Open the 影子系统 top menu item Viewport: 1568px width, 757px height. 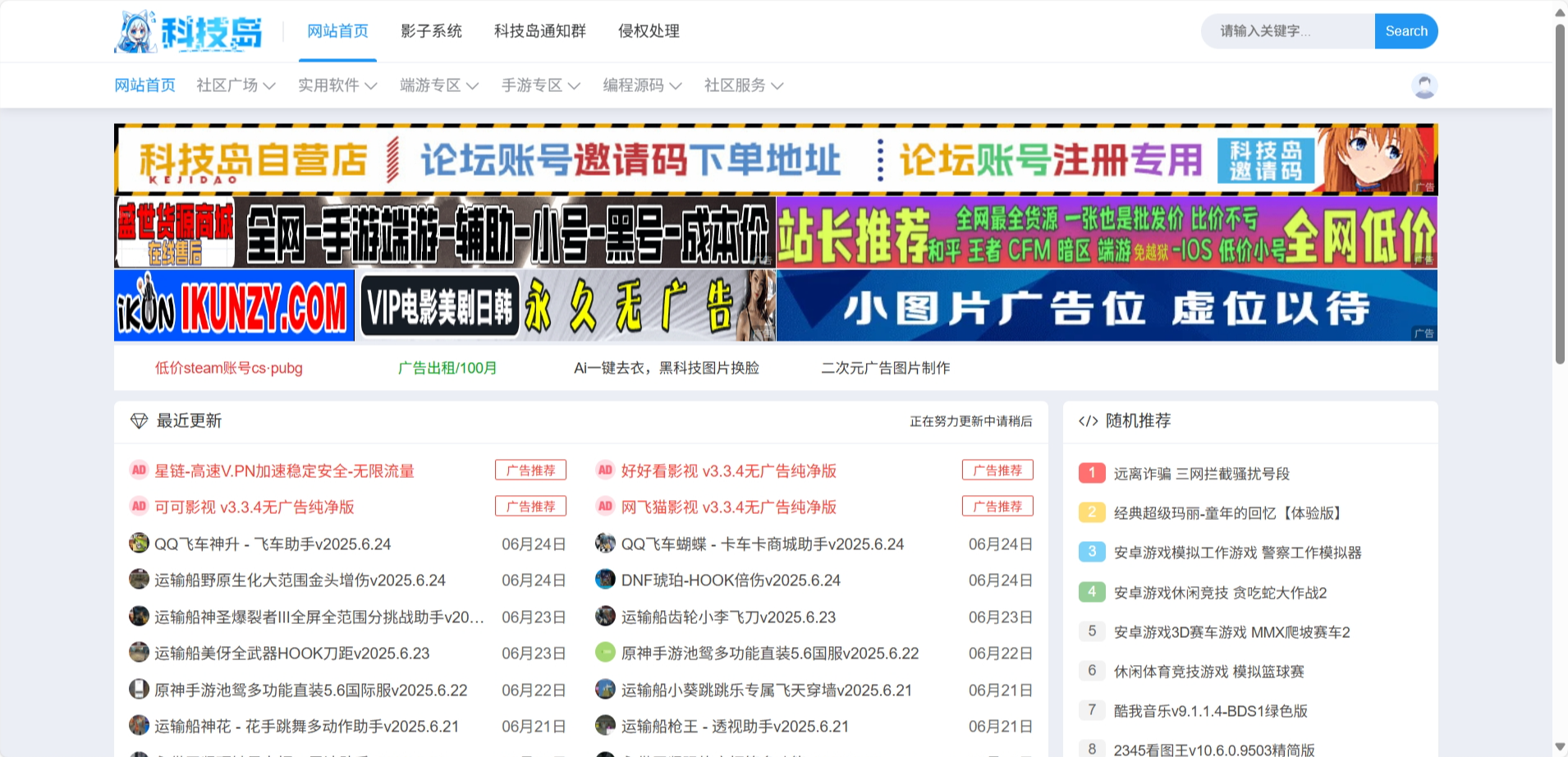coord(431,31)
